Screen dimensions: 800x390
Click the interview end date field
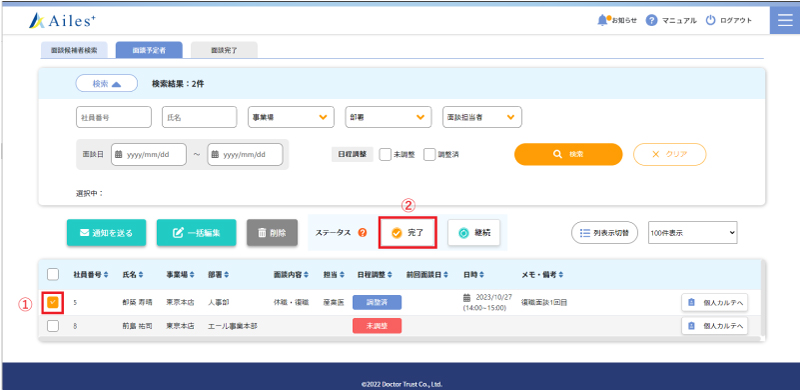pos(245,155)
